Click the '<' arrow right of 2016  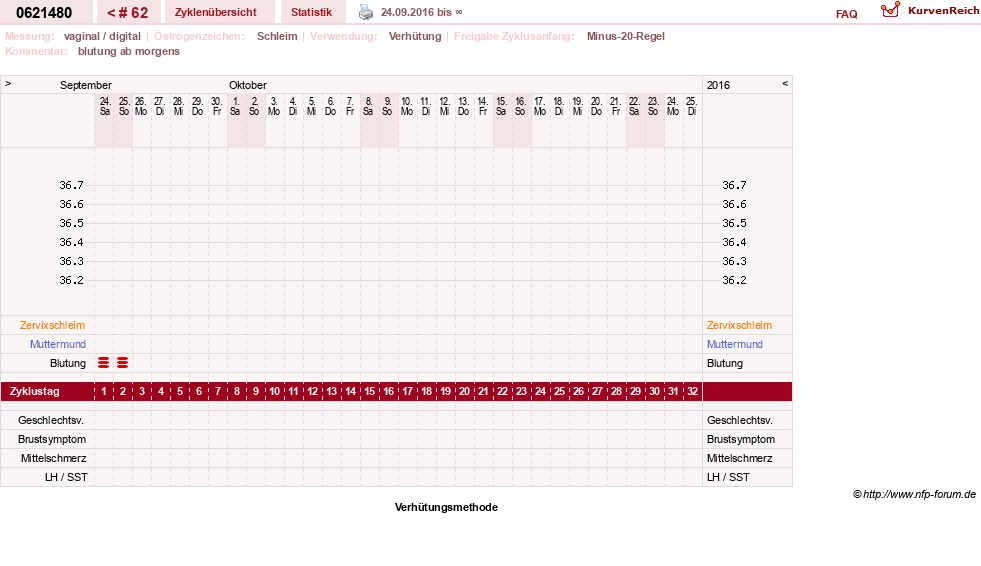coord(785,83)
